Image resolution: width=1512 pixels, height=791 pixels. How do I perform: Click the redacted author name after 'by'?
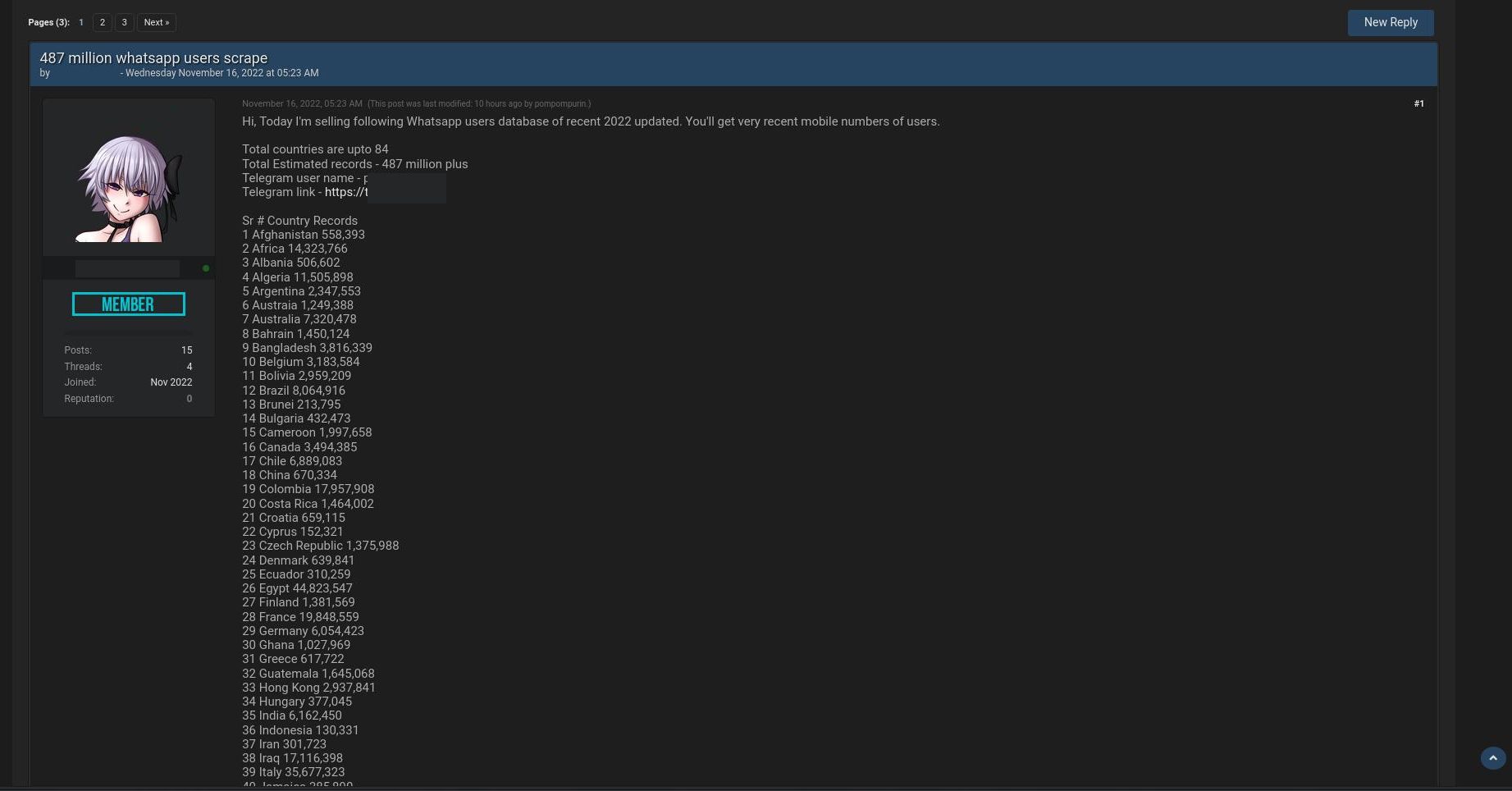point(86,73)
